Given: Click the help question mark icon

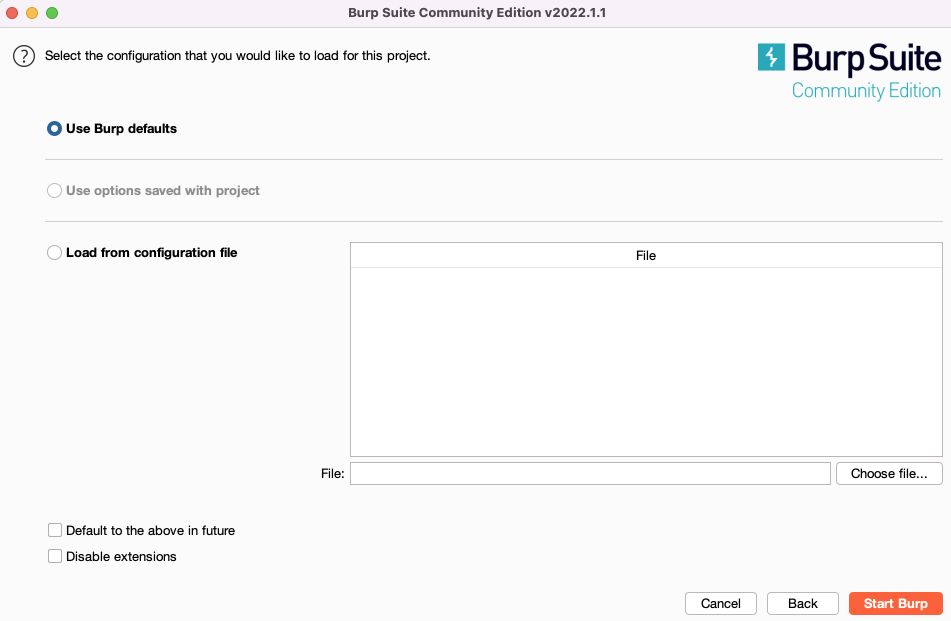Looking at the screenshot, I should click(x=22, y=55).
